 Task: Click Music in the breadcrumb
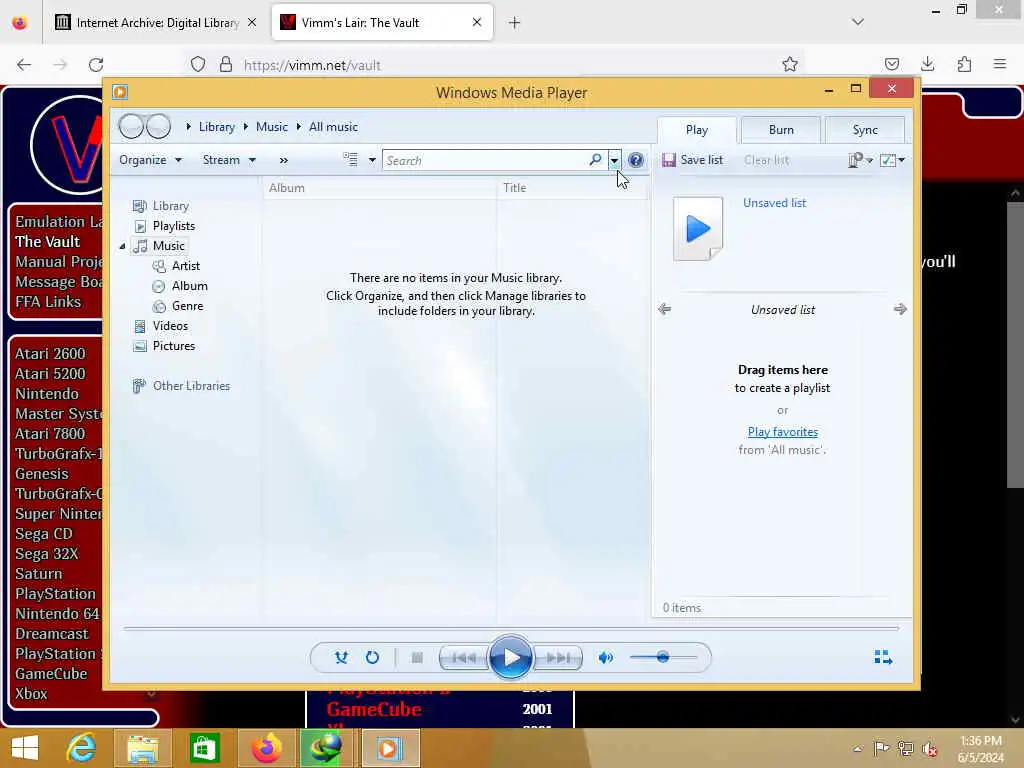tap(272, 127)
